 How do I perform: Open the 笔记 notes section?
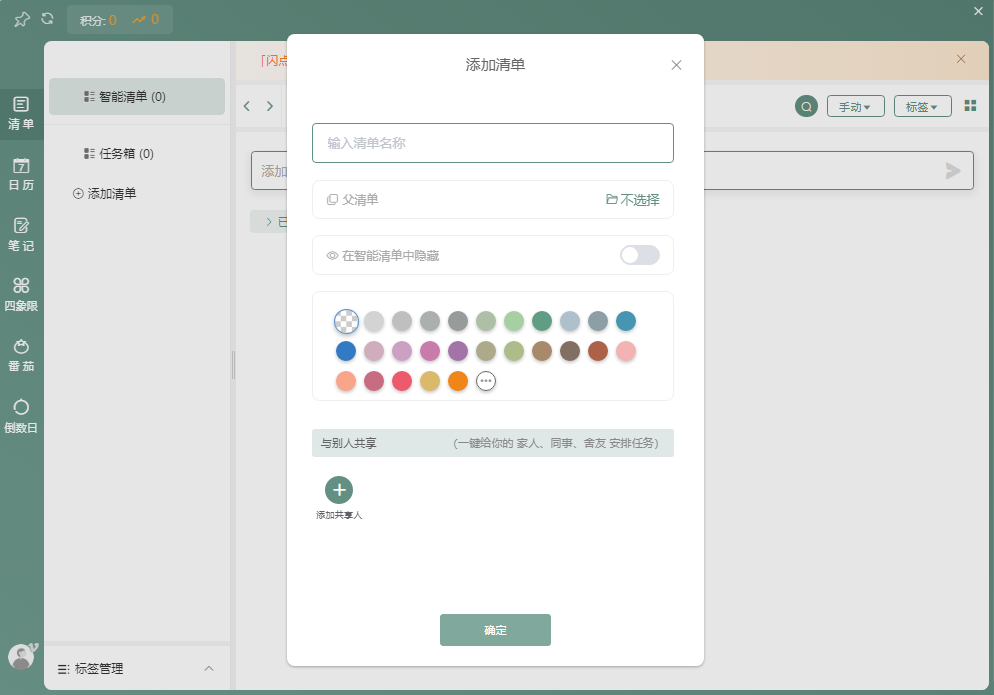pyautogui.click(x=21, y=234)
